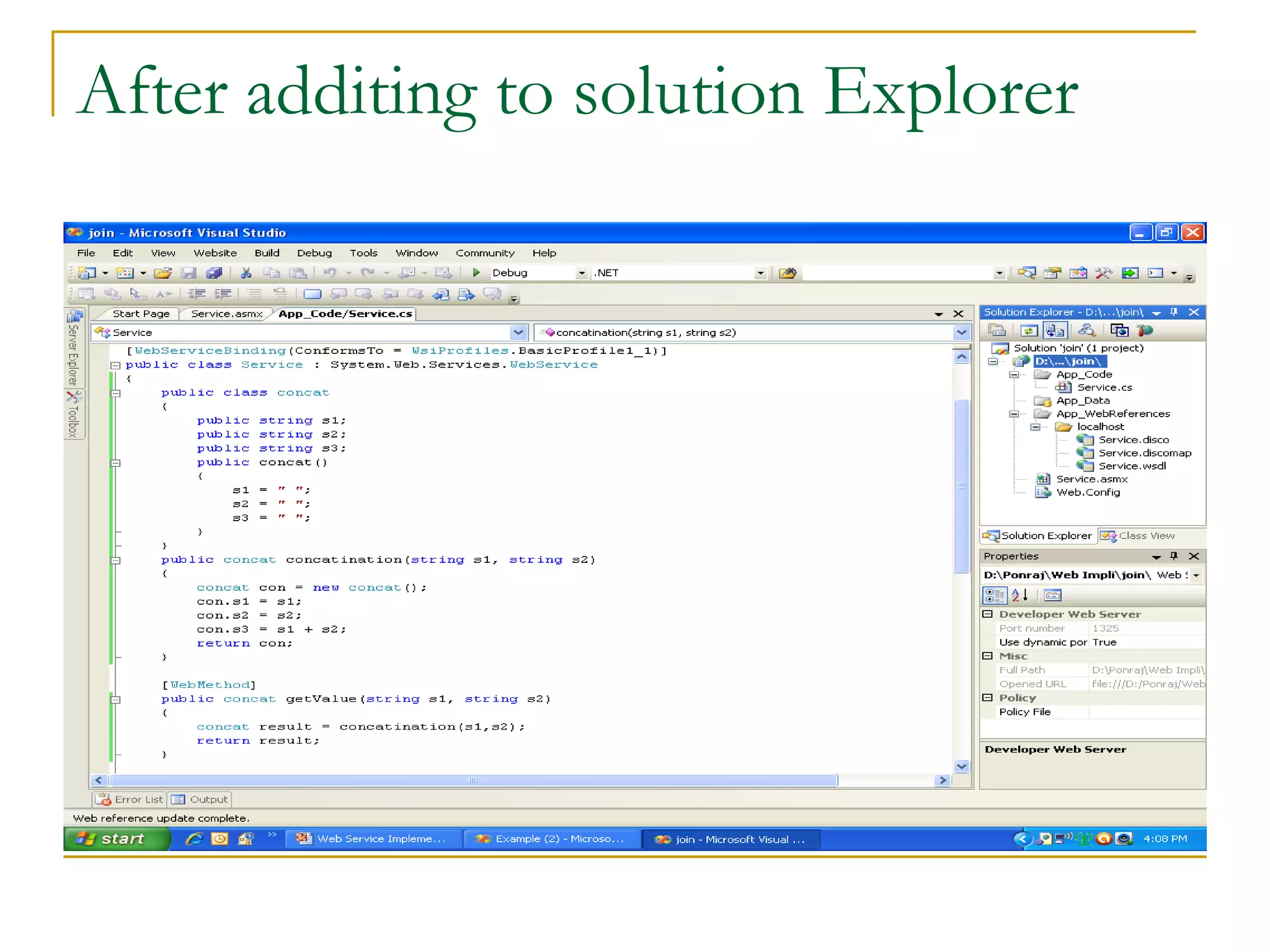The height and width of the screenshot is (952, 1270).
Task: Click the green Start Debugging arrow
Action: click(476, 273)
